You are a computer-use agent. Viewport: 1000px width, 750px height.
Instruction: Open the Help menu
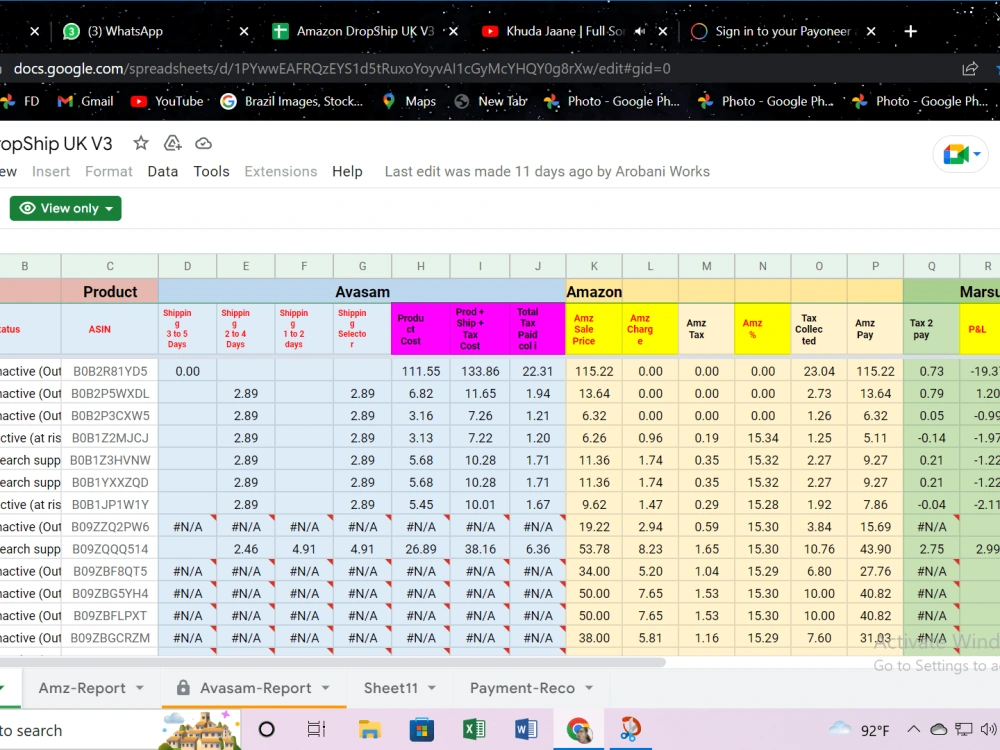(x=347, y=172)
